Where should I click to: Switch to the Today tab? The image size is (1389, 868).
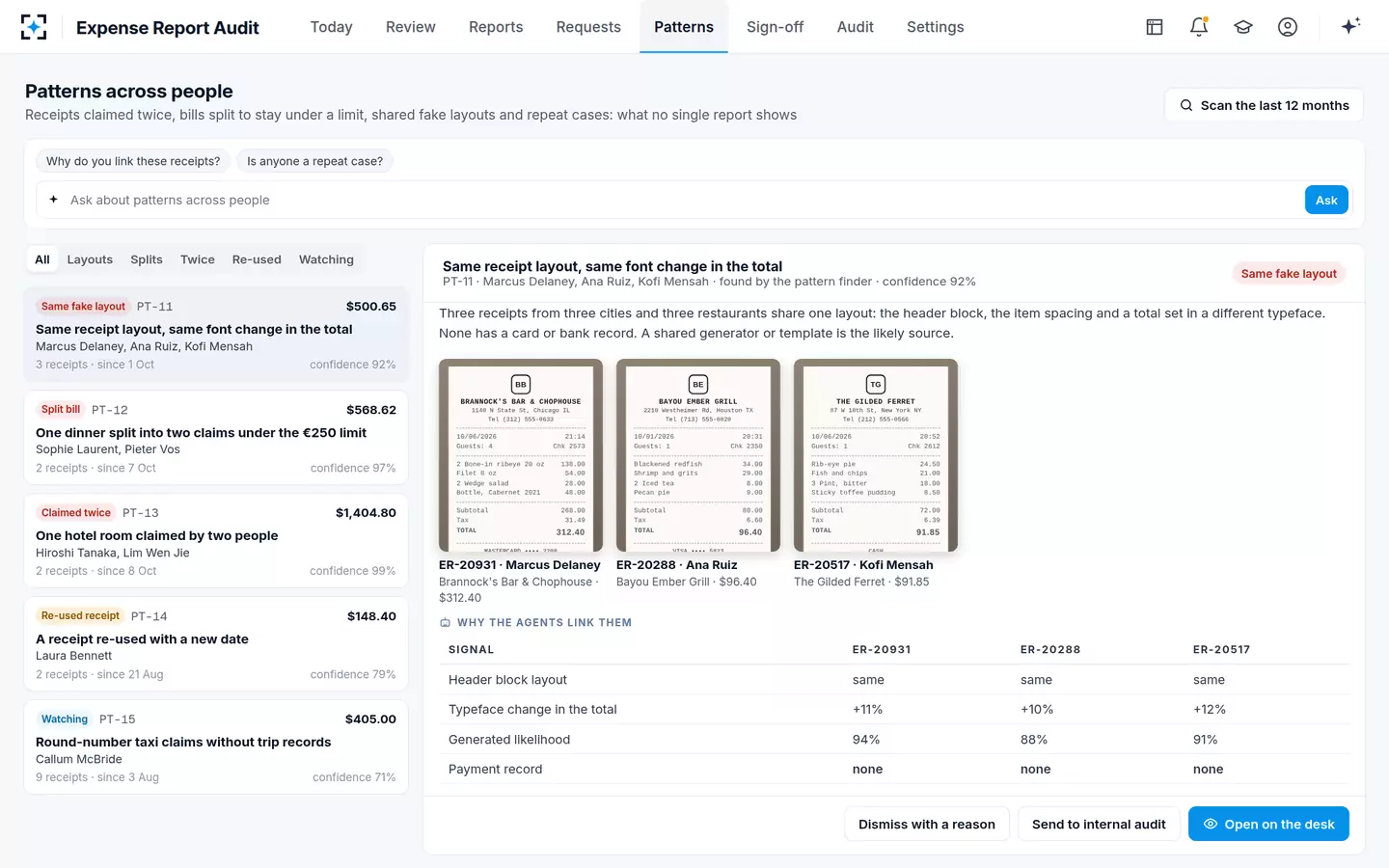coord(331,27)
